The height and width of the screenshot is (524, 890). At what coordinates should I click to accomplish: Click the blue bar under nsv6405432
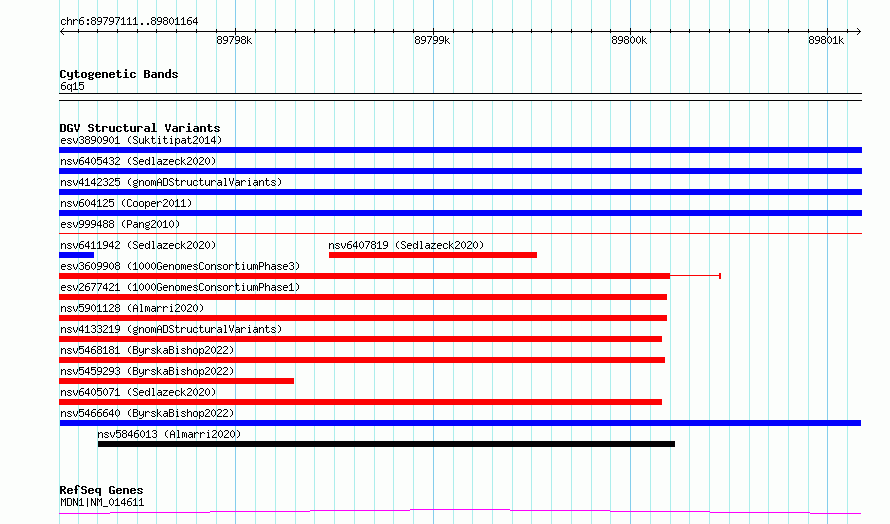click(x=460, y=171)
